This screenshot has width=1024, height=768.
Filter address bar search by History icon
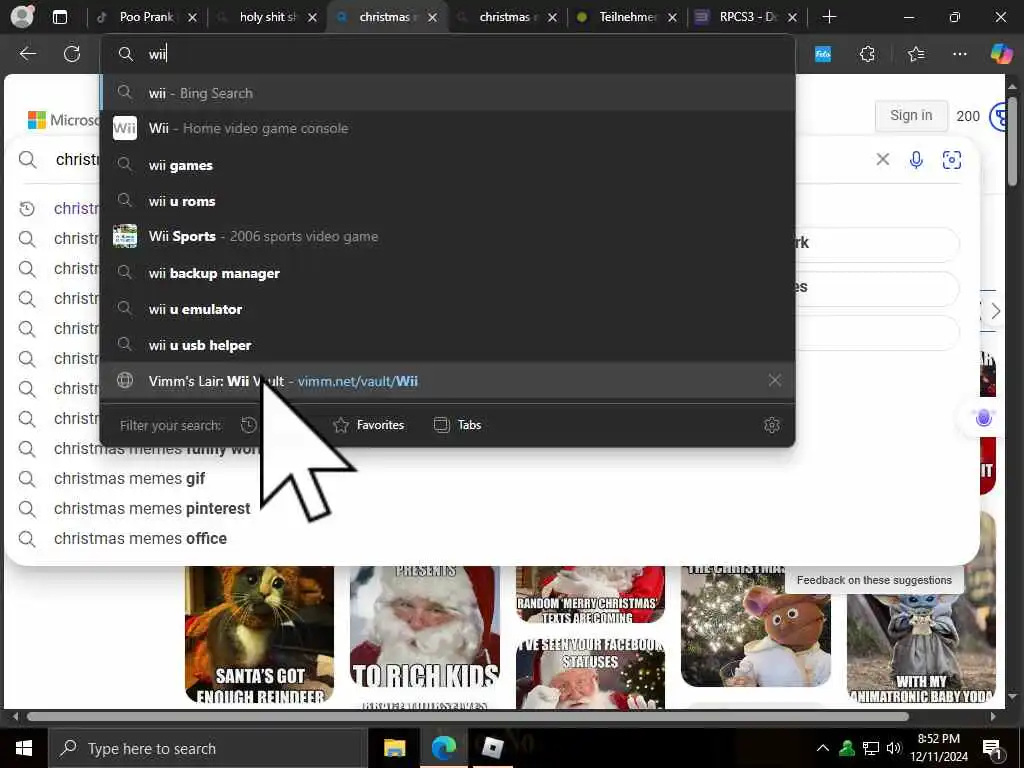249,425
